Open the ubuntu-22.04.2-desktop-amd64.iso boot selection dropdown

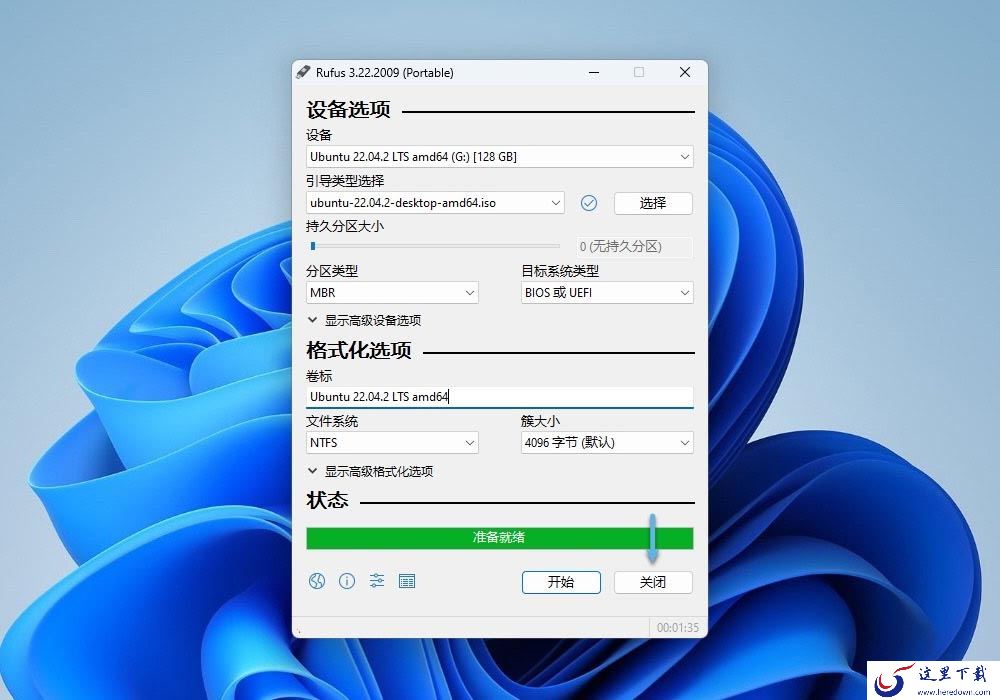[x=435, y=203]
